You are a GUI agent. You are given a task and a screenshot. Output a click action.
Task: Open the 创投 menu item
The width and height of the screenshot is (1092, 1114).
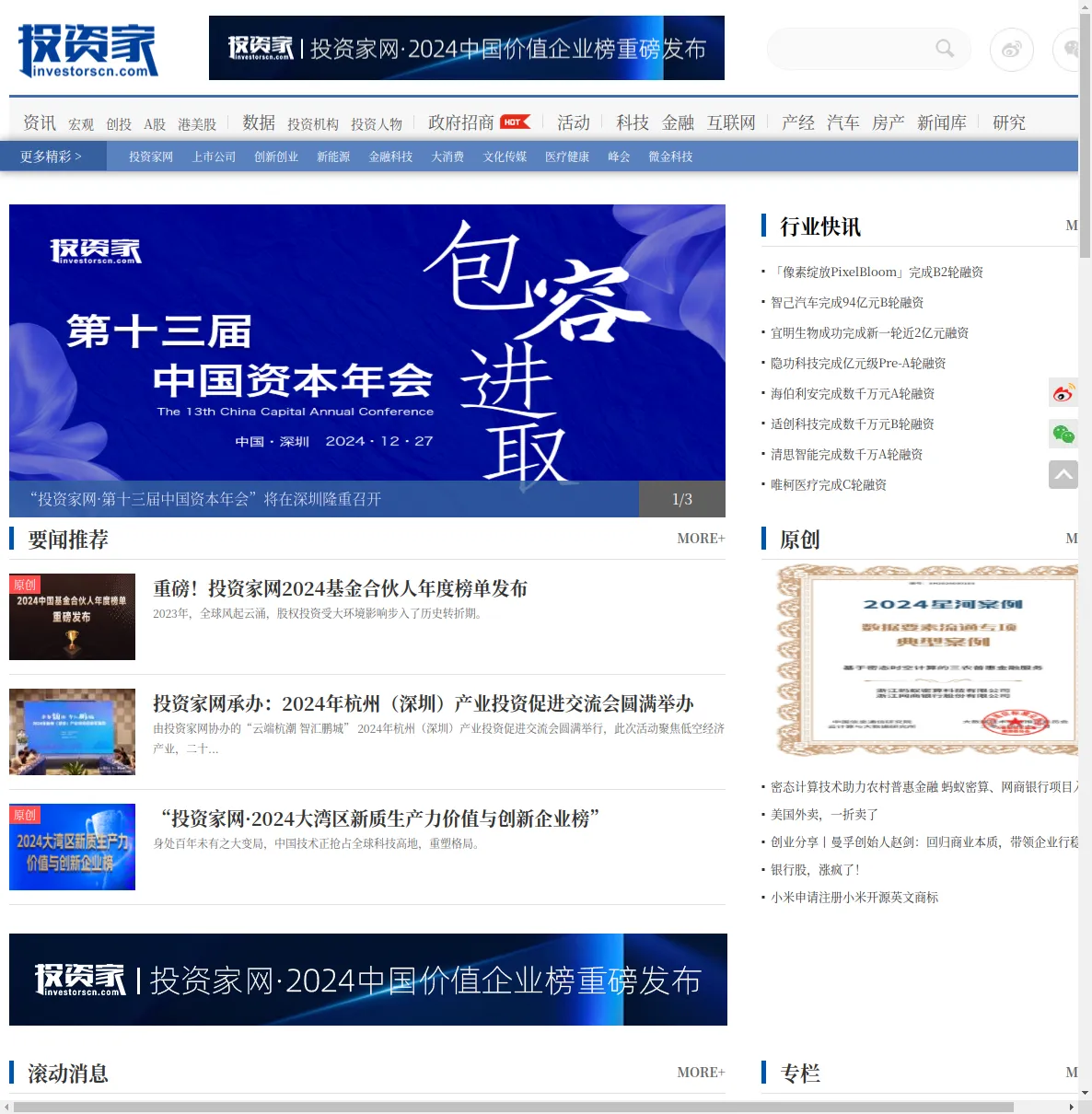point(119,124)
